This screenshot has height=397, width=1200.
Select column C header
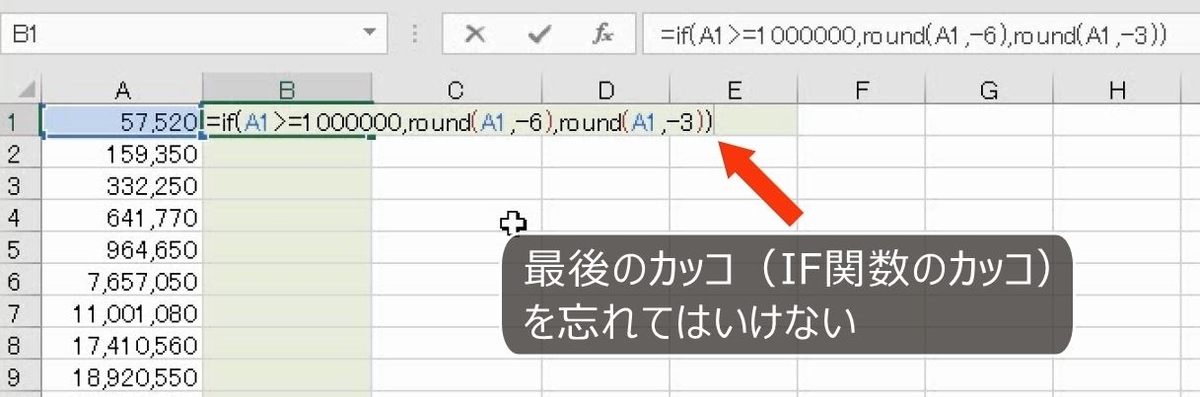click(x=456, y=91)
